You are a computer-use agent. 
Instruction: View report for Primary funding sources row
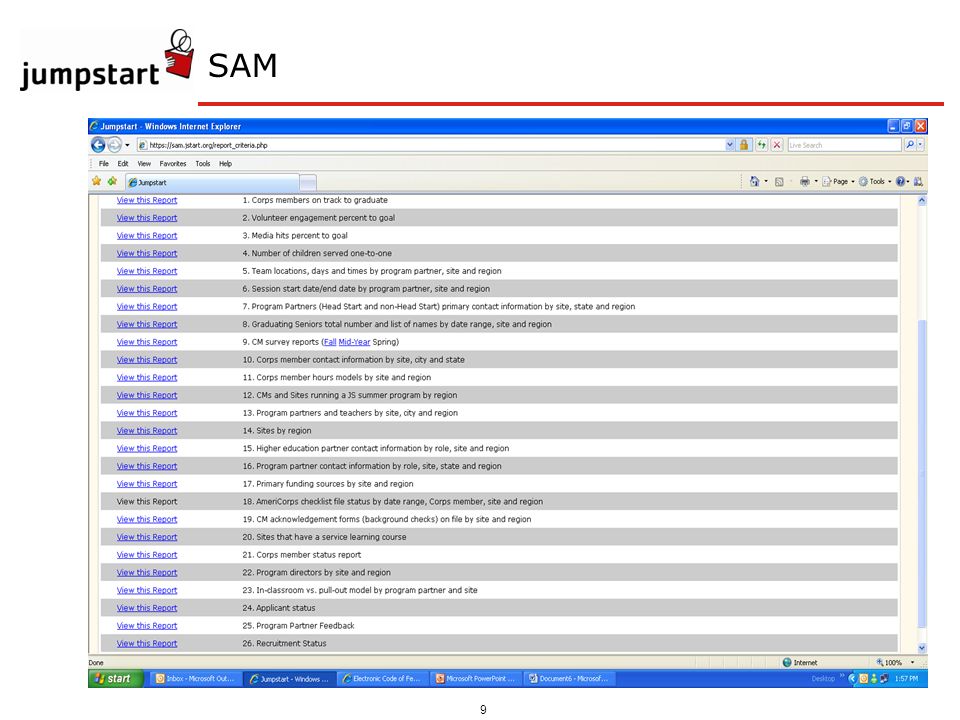click(147, 484)
